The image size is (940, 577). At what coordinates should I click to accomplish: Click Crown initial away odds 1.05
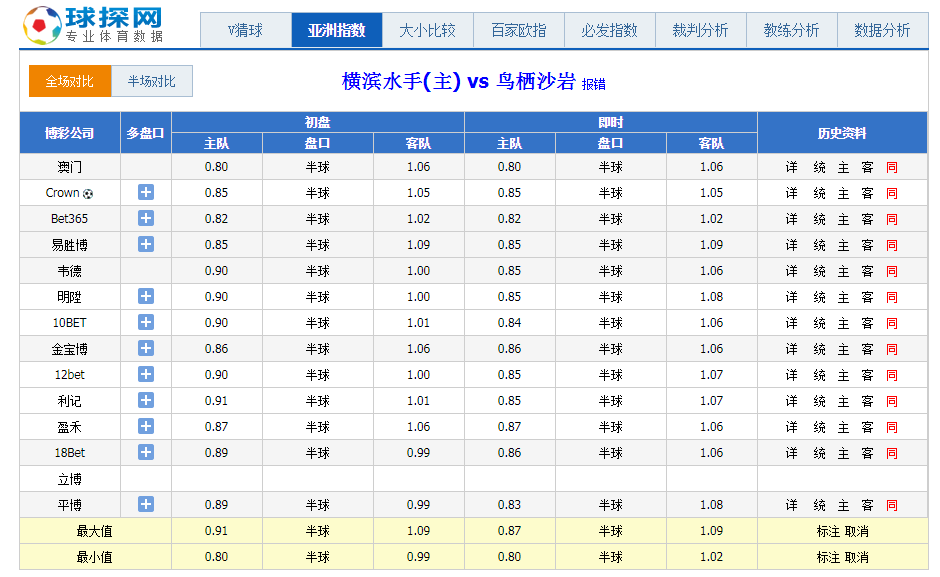[x=418, y=193]
